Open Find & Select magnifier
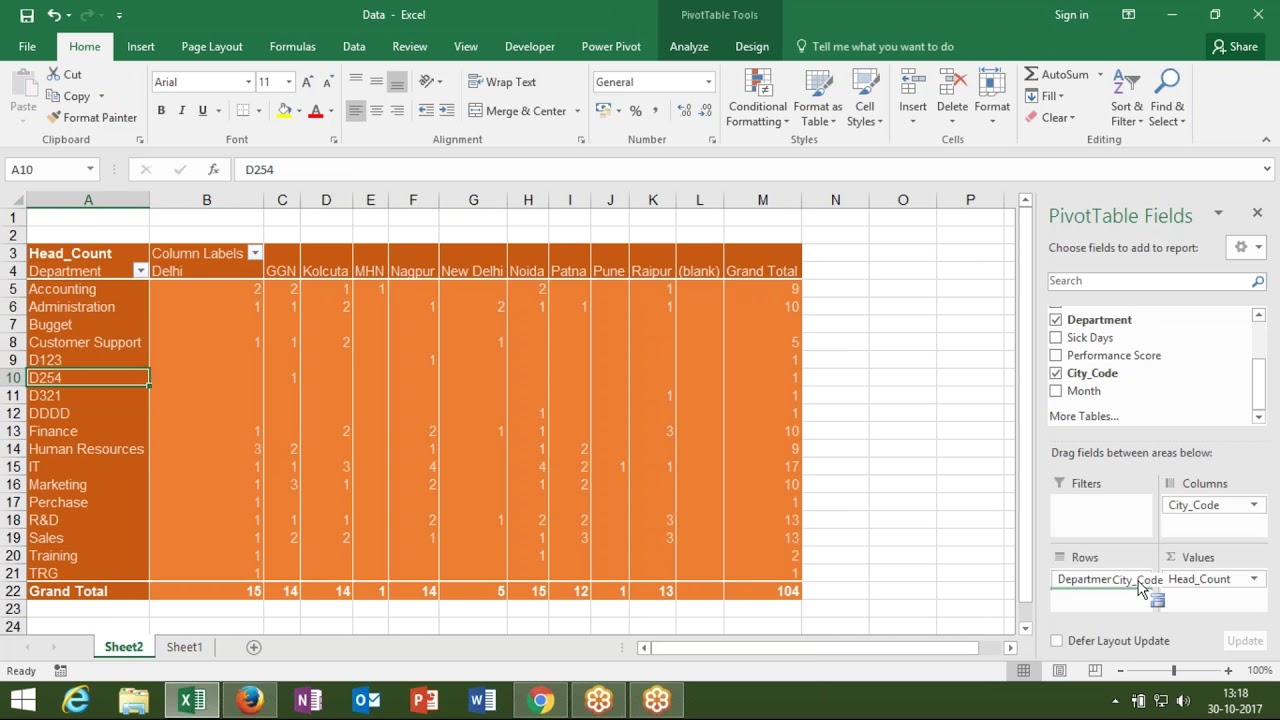The width and height of the screenshot is (1280, 720). pyautogui.click(x=1167, y=99)
